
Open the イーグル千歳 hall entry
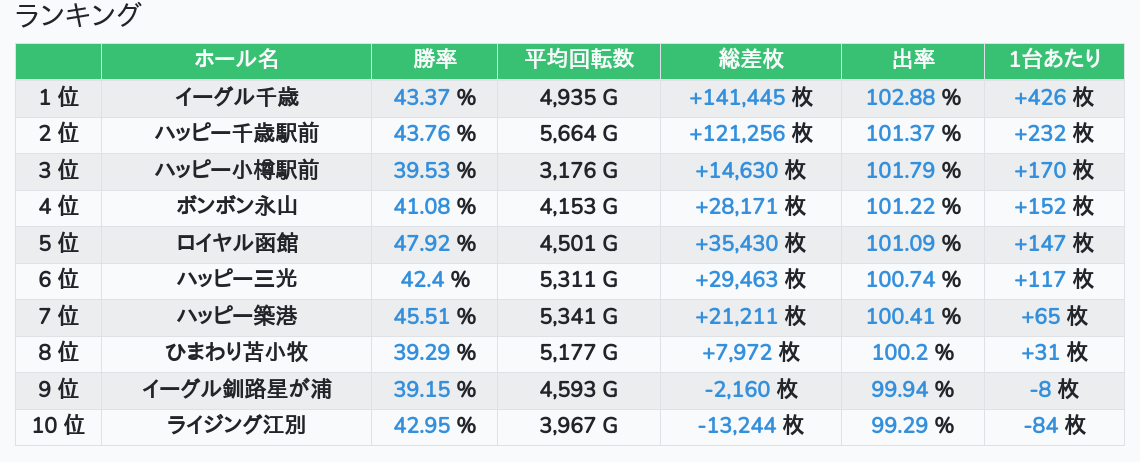236,98
